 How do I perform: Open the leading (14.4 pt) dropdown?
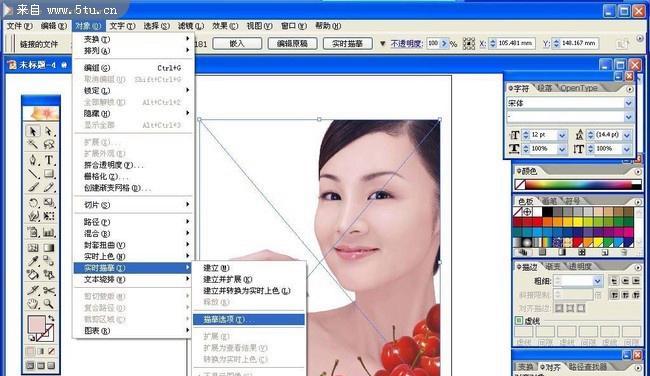coord(626,135)
